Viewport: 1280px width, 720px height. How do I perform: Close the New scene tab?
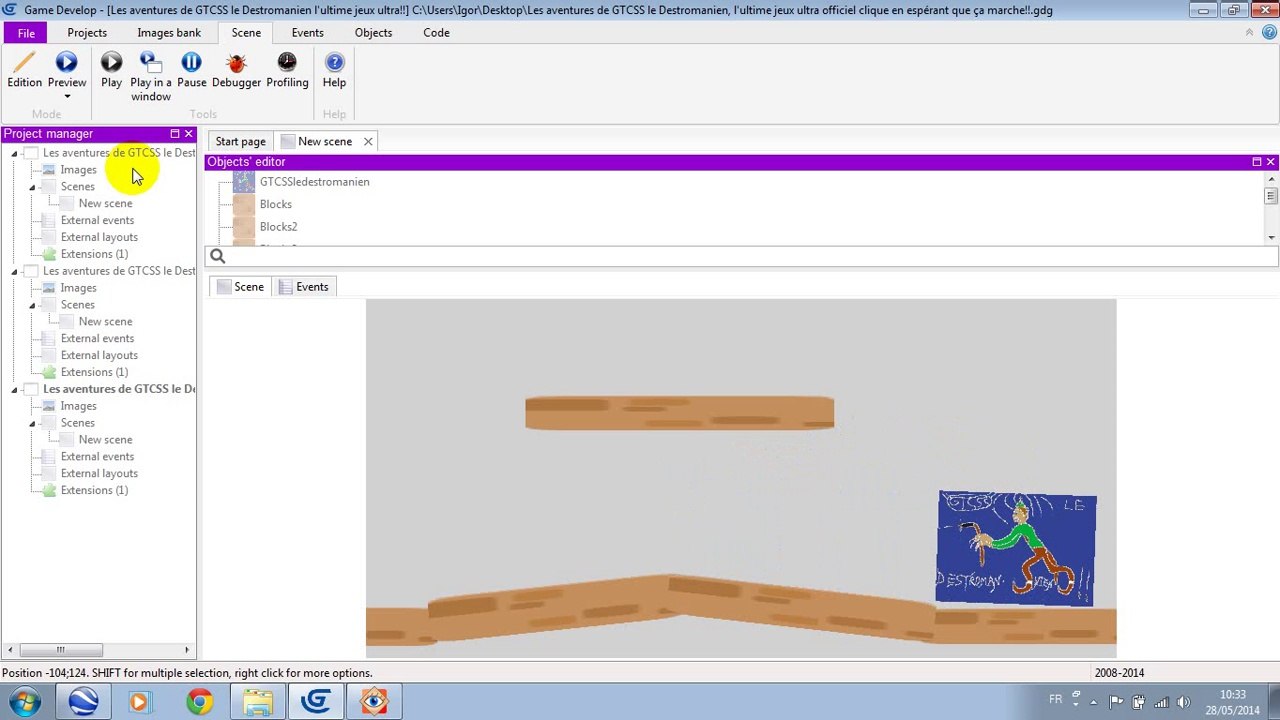click(x=368, y=141)
